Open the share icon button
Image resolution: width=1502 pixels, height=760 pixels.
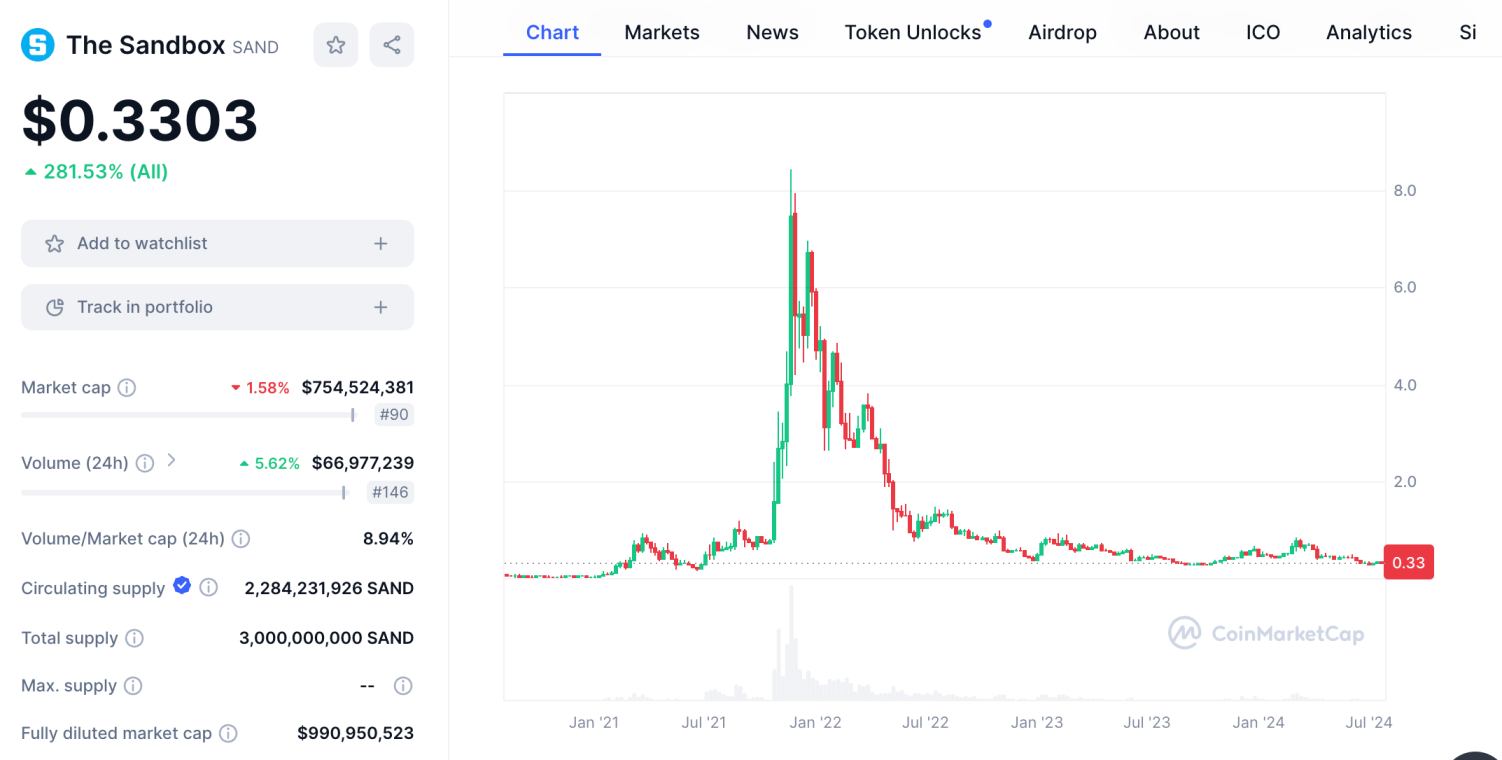click(392, 45)
